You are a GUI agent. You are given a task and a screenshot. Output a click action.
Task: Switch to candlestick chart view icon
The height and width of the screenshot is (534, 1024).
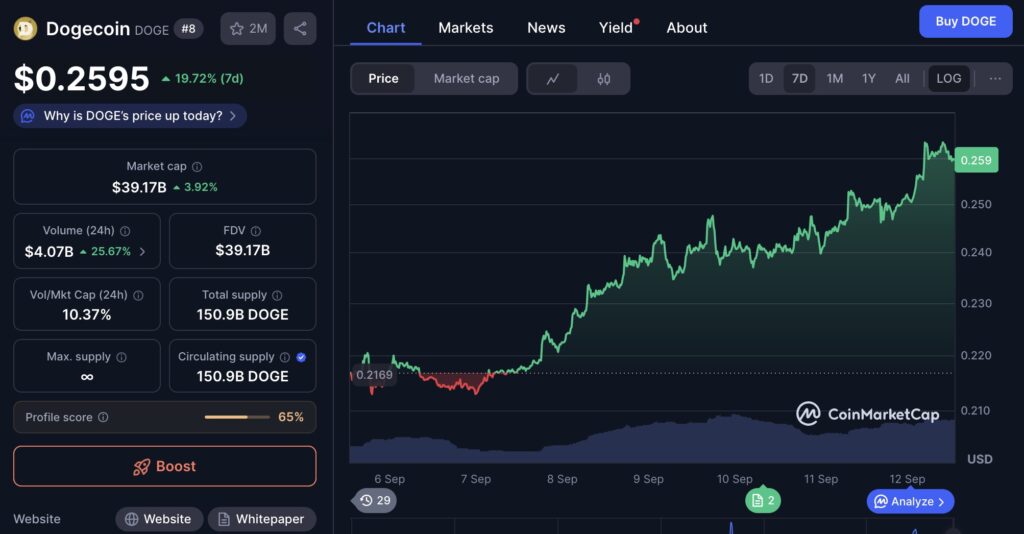(x=603, y=79)
